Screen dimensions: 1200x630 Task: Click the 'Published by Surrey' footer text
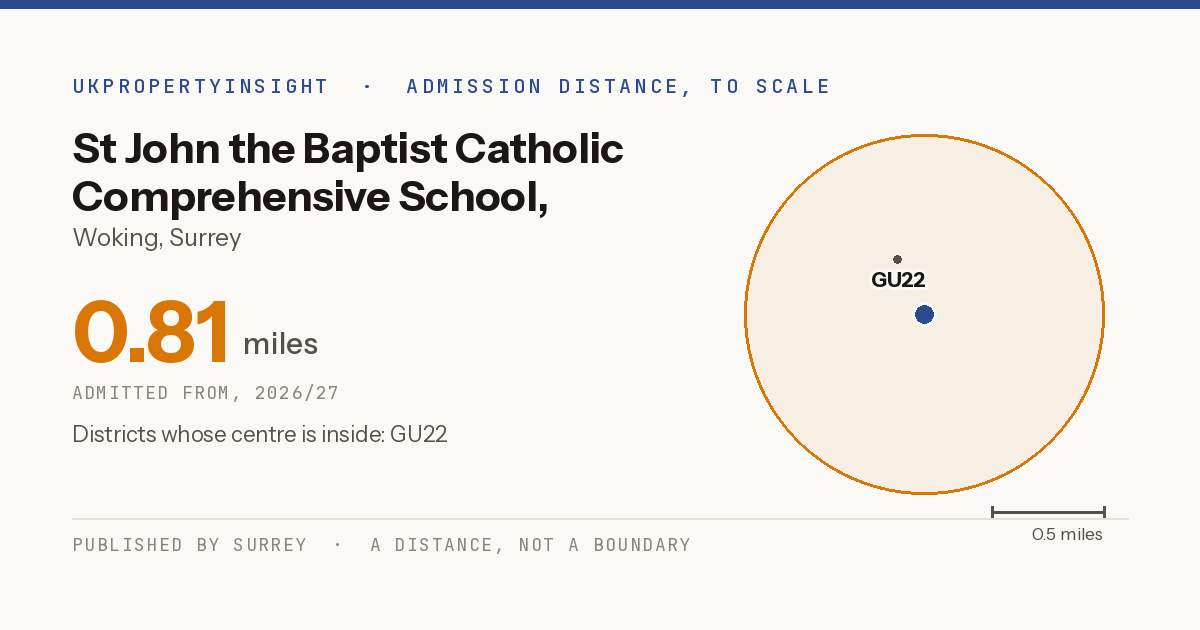(190, 545)
